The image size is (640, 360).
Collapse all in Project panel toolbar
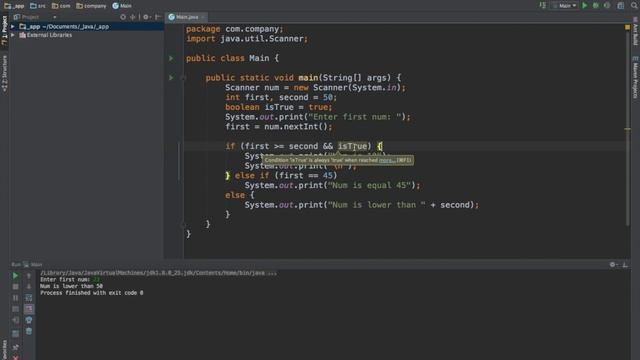(x=133, y=17)
